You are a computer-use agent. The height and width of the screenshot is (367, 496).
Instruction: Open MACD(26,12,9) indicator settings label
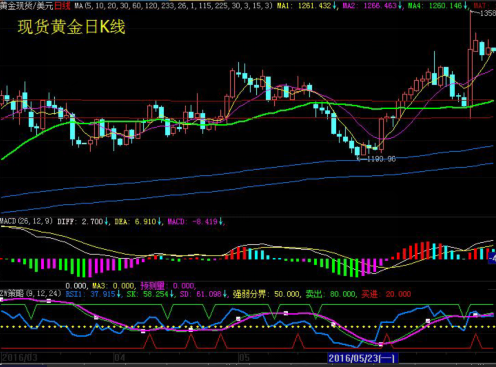[x=26, y=221]
